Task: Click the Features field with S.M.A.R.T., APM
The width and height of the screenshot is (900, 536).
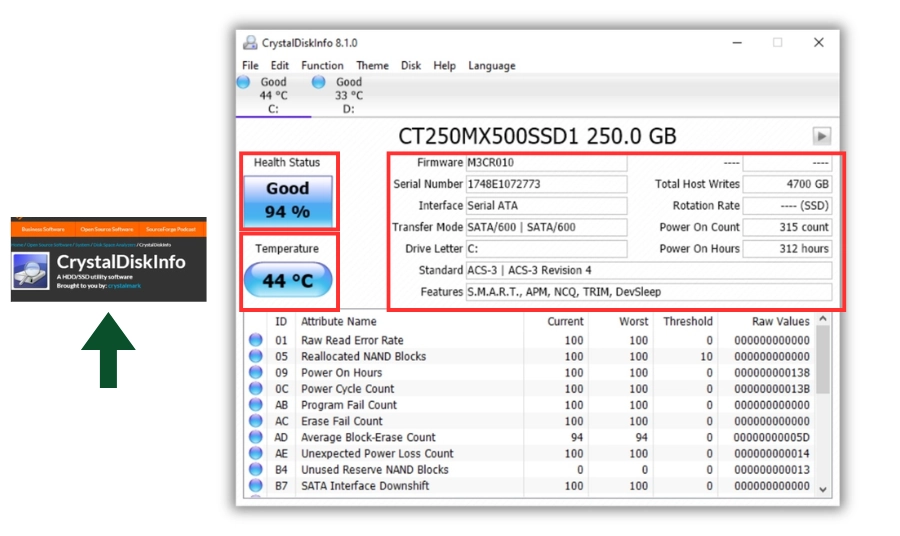Action: click(x=649, y=292)
